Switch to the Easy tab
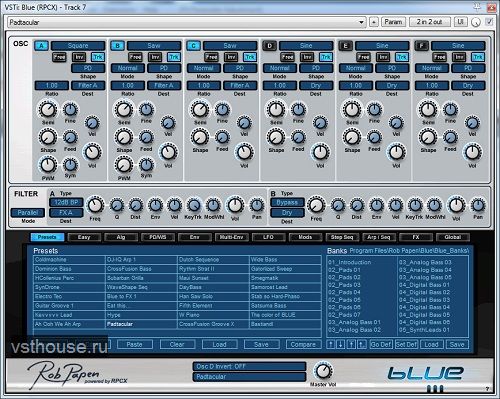Viewport: 500px width, 399px height. (x=84, y=237)
